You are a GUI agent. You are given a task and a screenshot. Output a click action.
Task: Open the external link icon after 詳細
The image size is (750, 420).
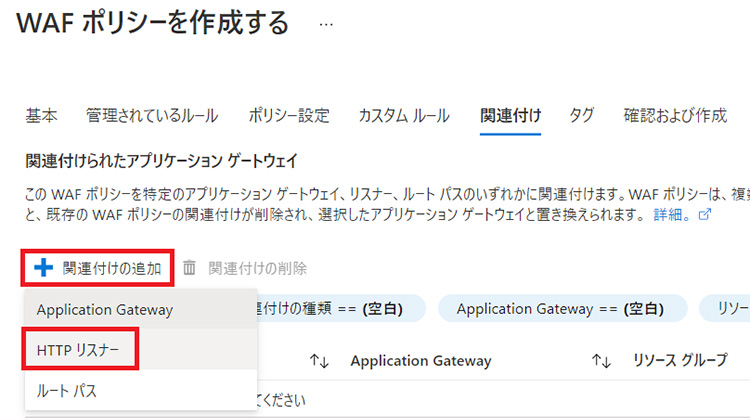(705, 214)
